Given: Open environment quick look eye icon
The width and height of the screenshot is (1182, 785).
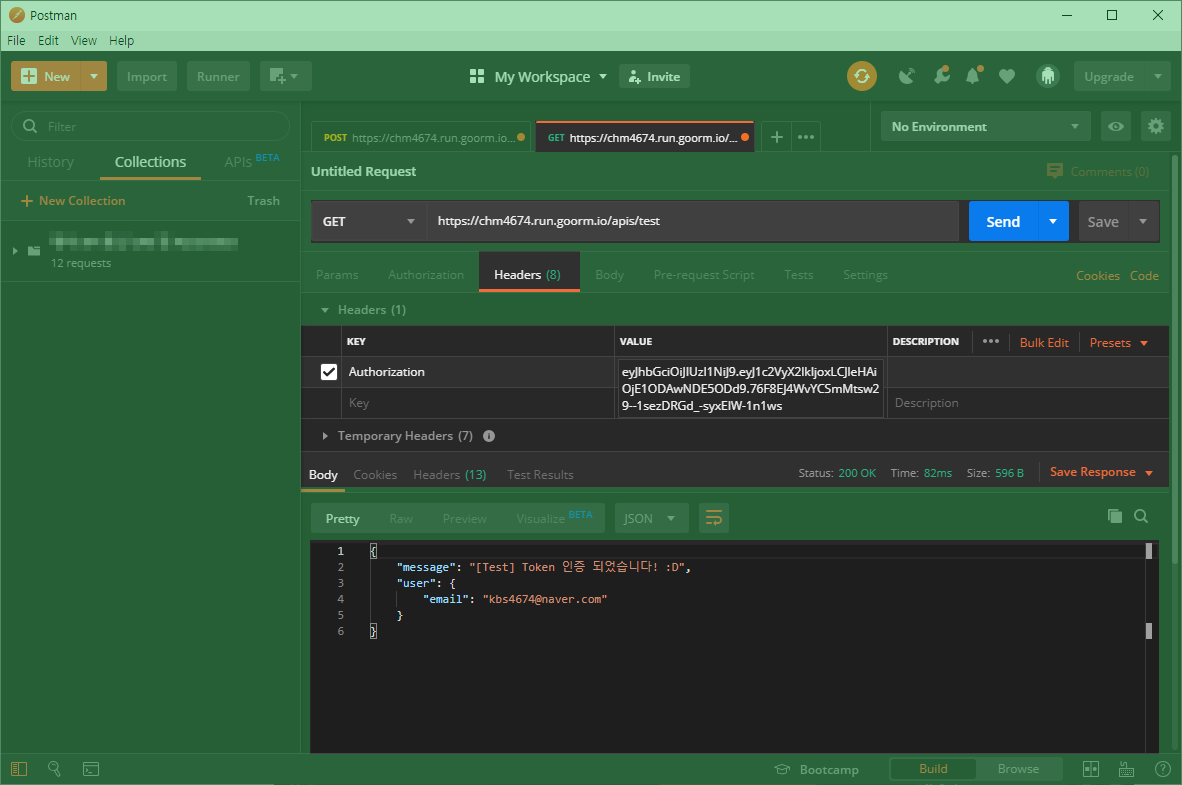Looking at the screenshot, I should point(1116,127).
